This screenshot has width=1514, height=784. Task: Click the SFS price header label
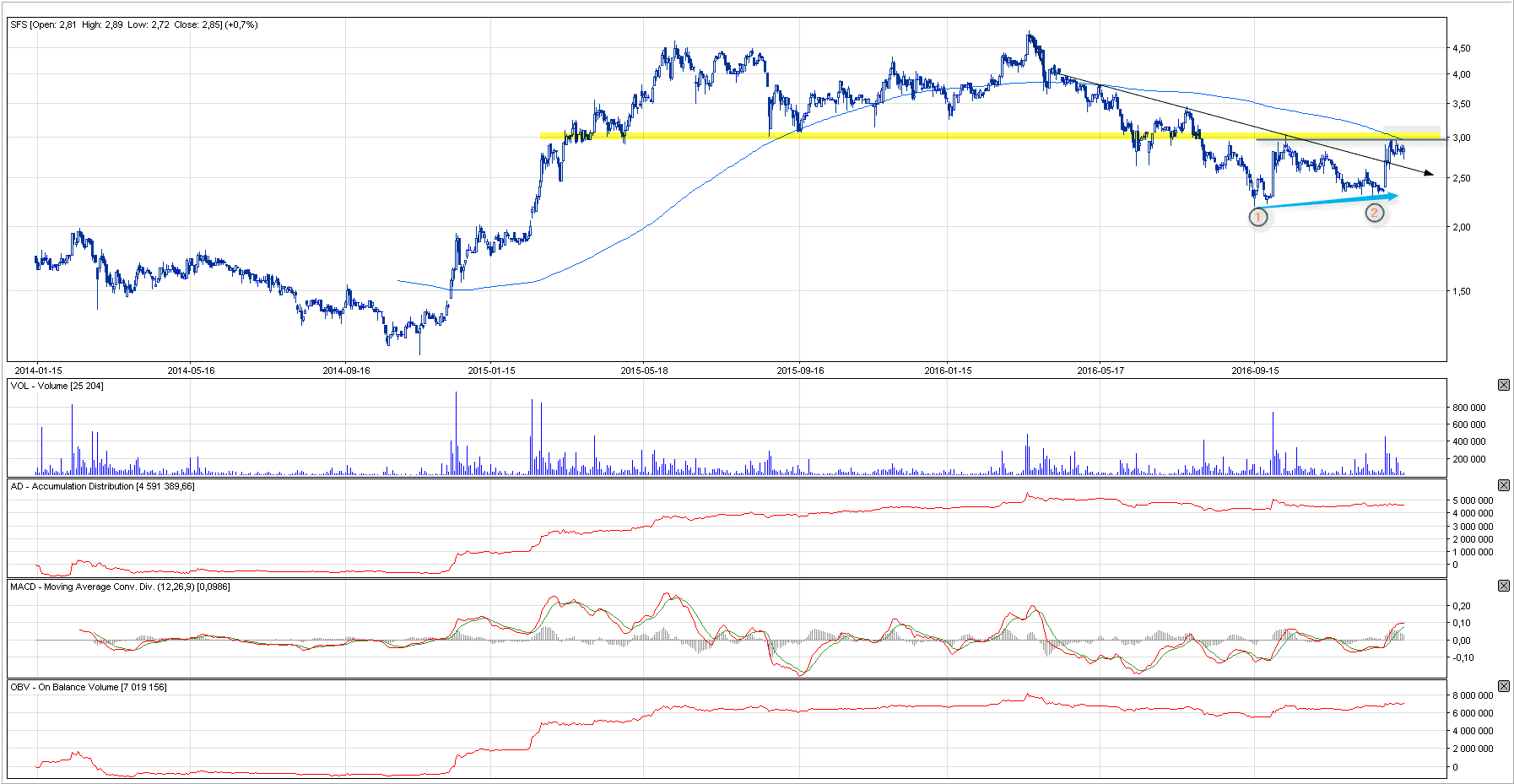133,24
